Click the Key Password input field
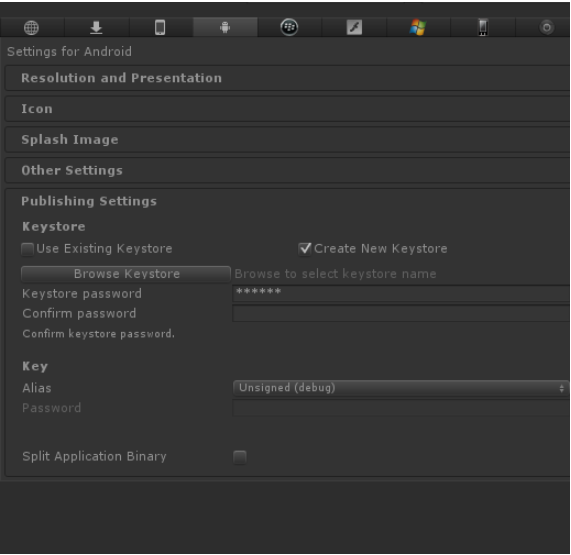 click(401, 408)
